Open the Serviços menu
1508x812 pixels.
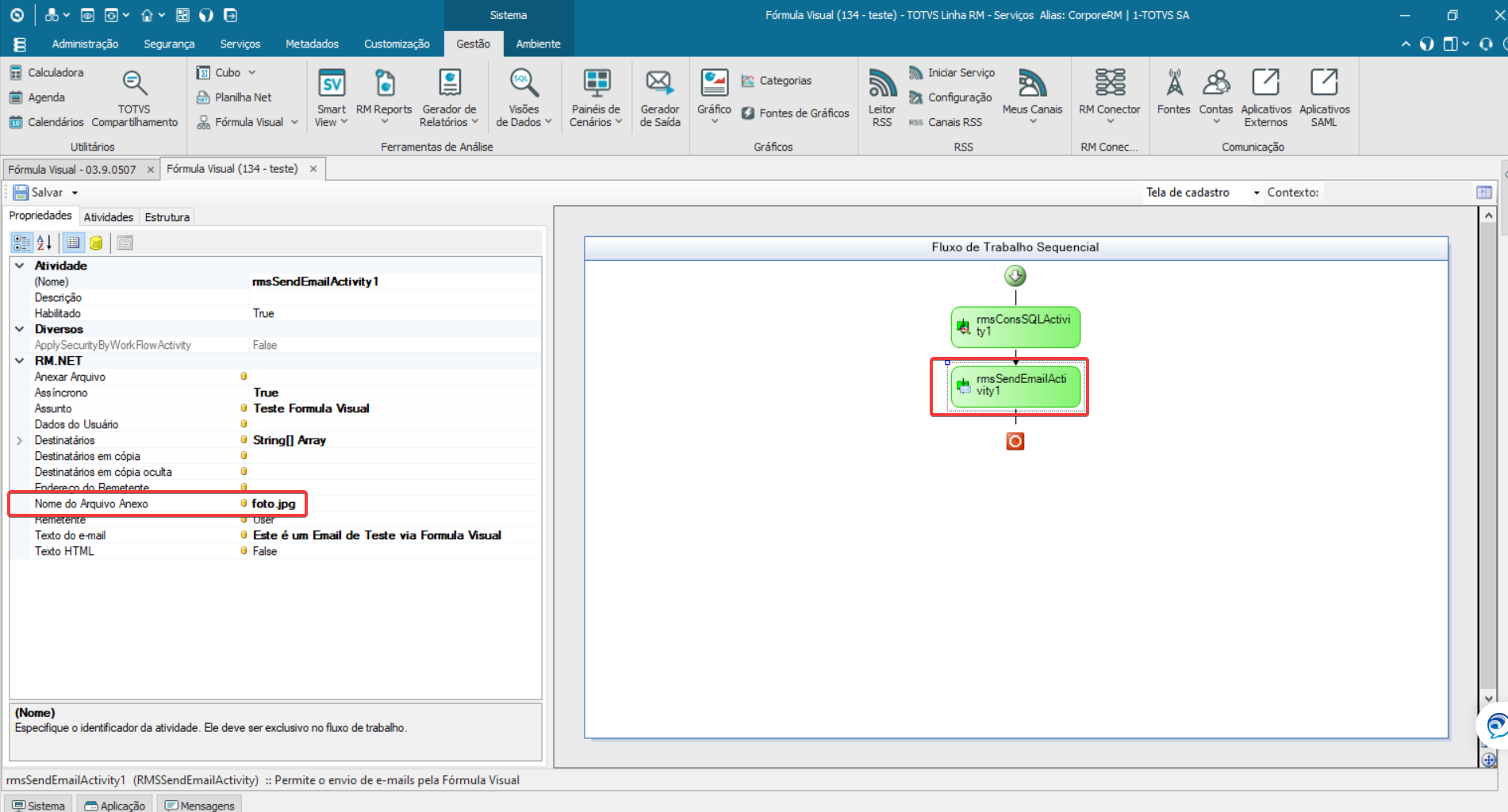tap(240, 44)
